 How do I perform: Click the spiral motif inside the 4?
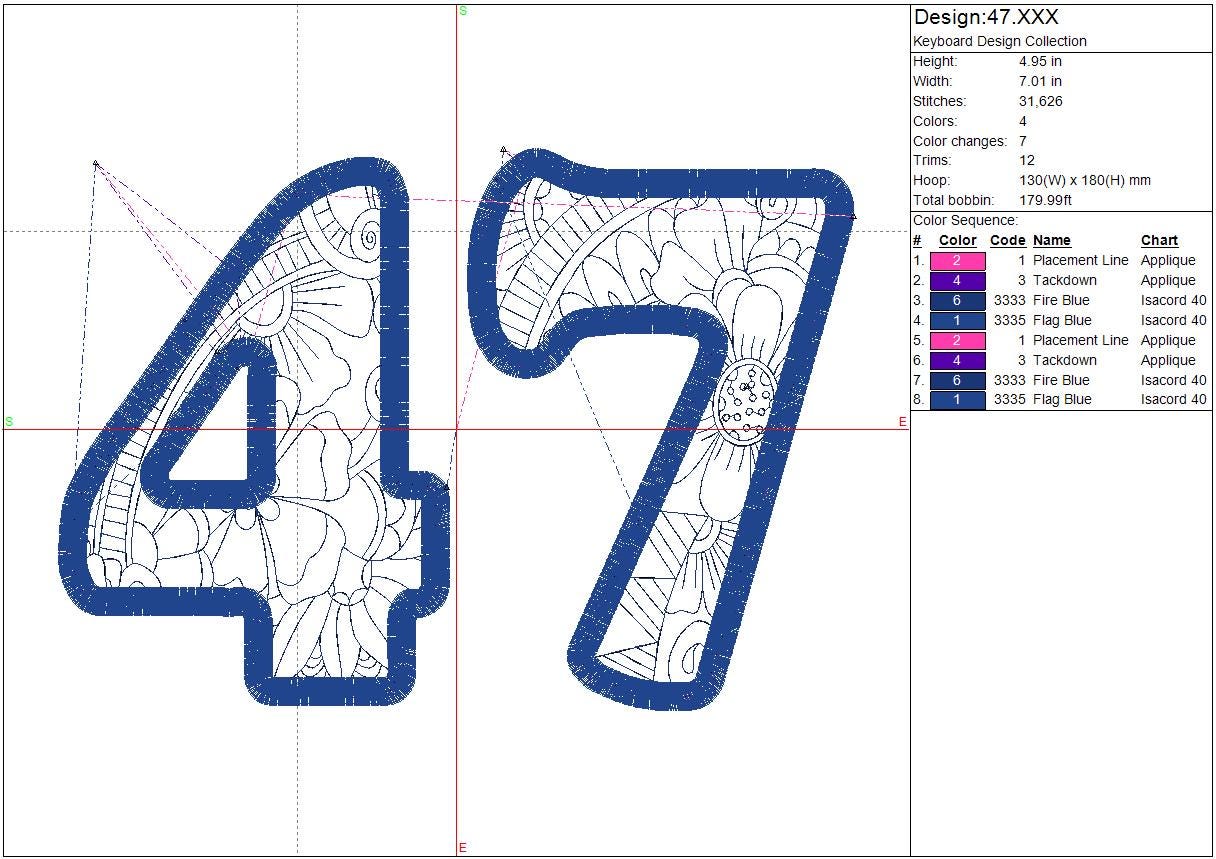[x=368, y=238]
